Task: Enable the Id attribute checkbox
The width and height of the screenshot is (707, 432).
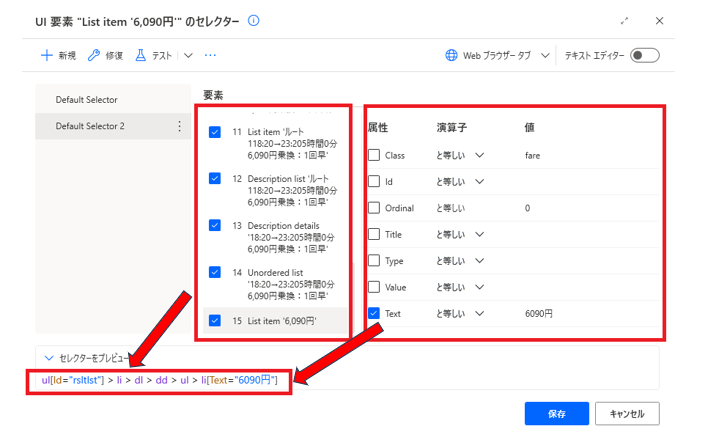Action: pyautogui.click(x=374, y=181)
